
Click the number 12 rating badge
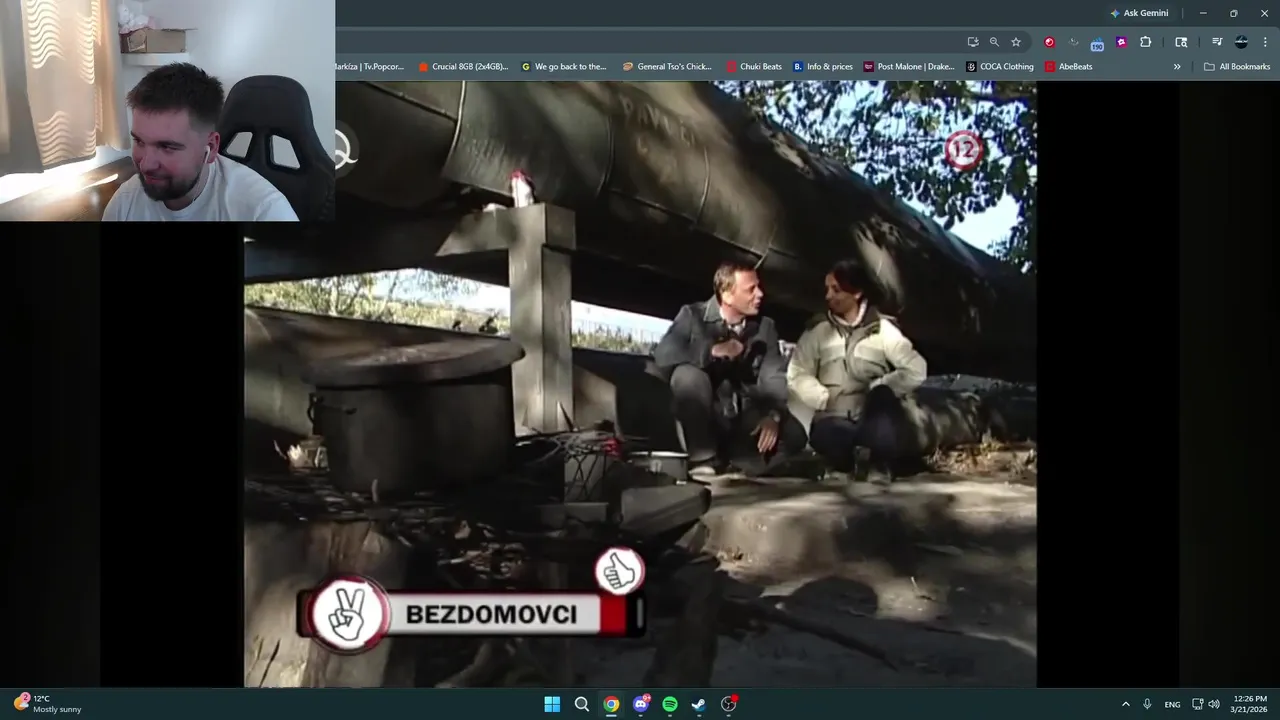coord(963,151)
